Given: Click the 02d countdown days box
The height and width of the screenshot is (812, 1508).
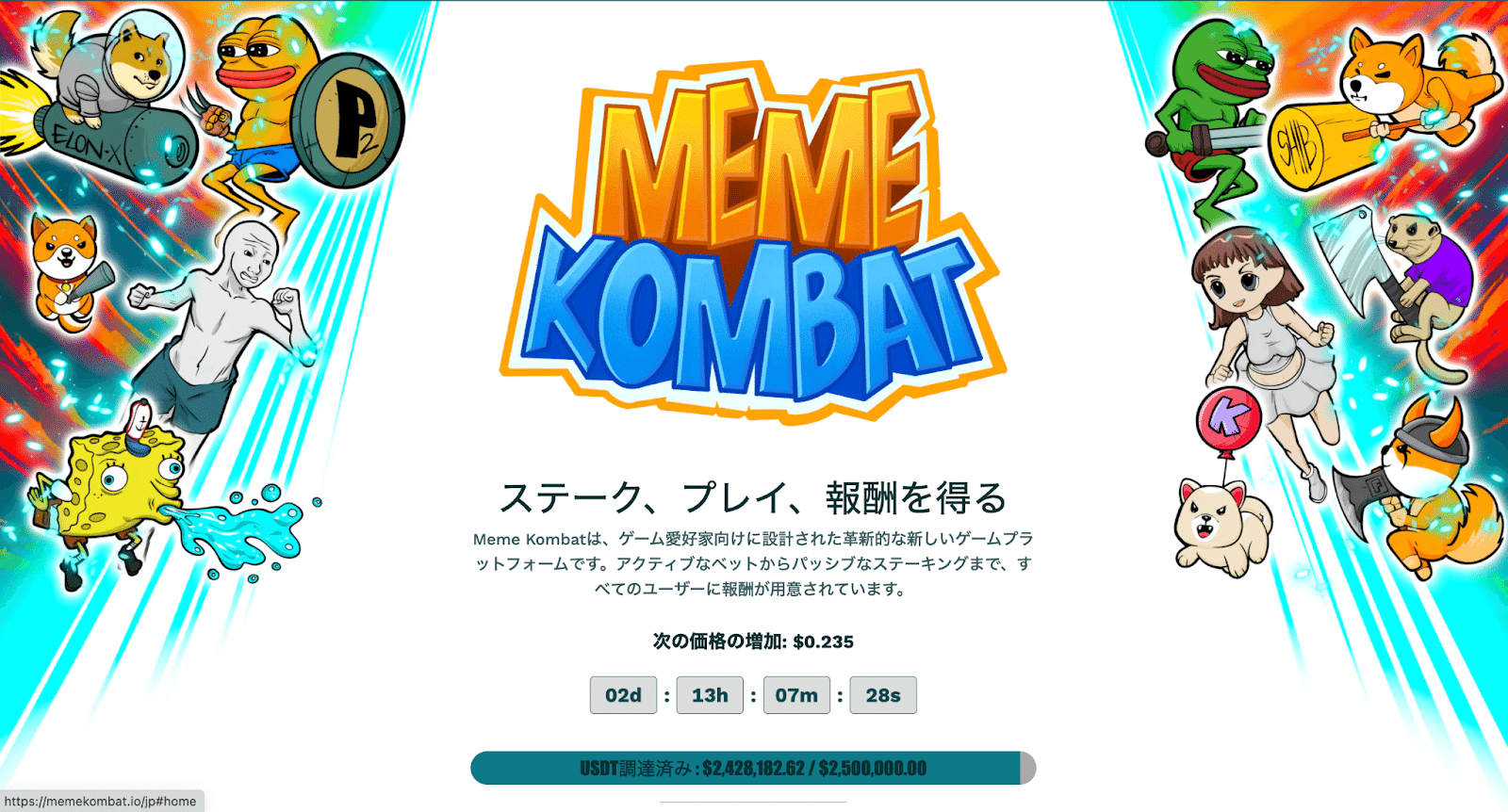Looking at the screenshot, I should [x=623, y=695].
